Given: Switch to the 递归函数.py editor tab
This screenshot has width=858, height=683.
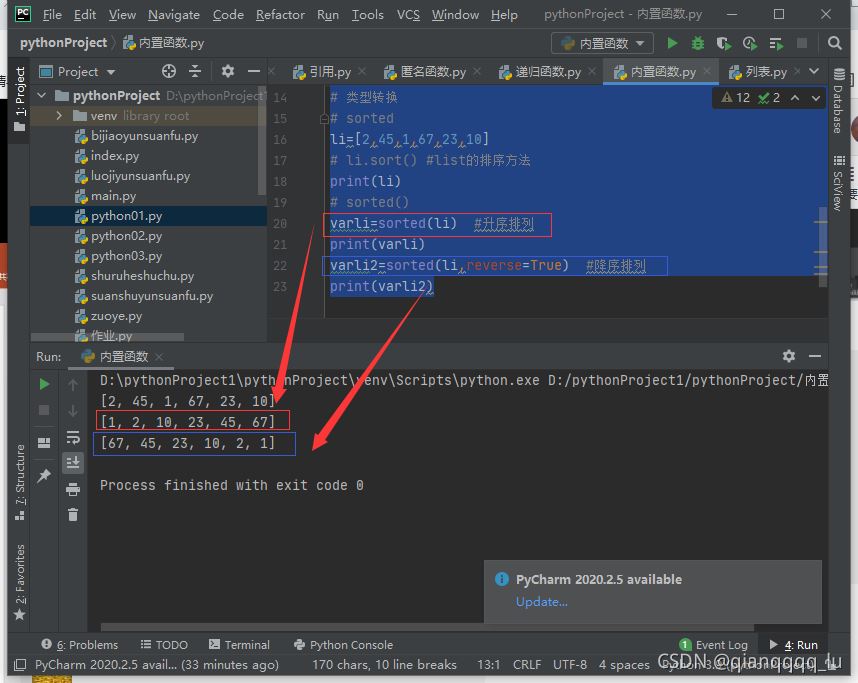Looking at the screenshot, I should tap(547, 72).
